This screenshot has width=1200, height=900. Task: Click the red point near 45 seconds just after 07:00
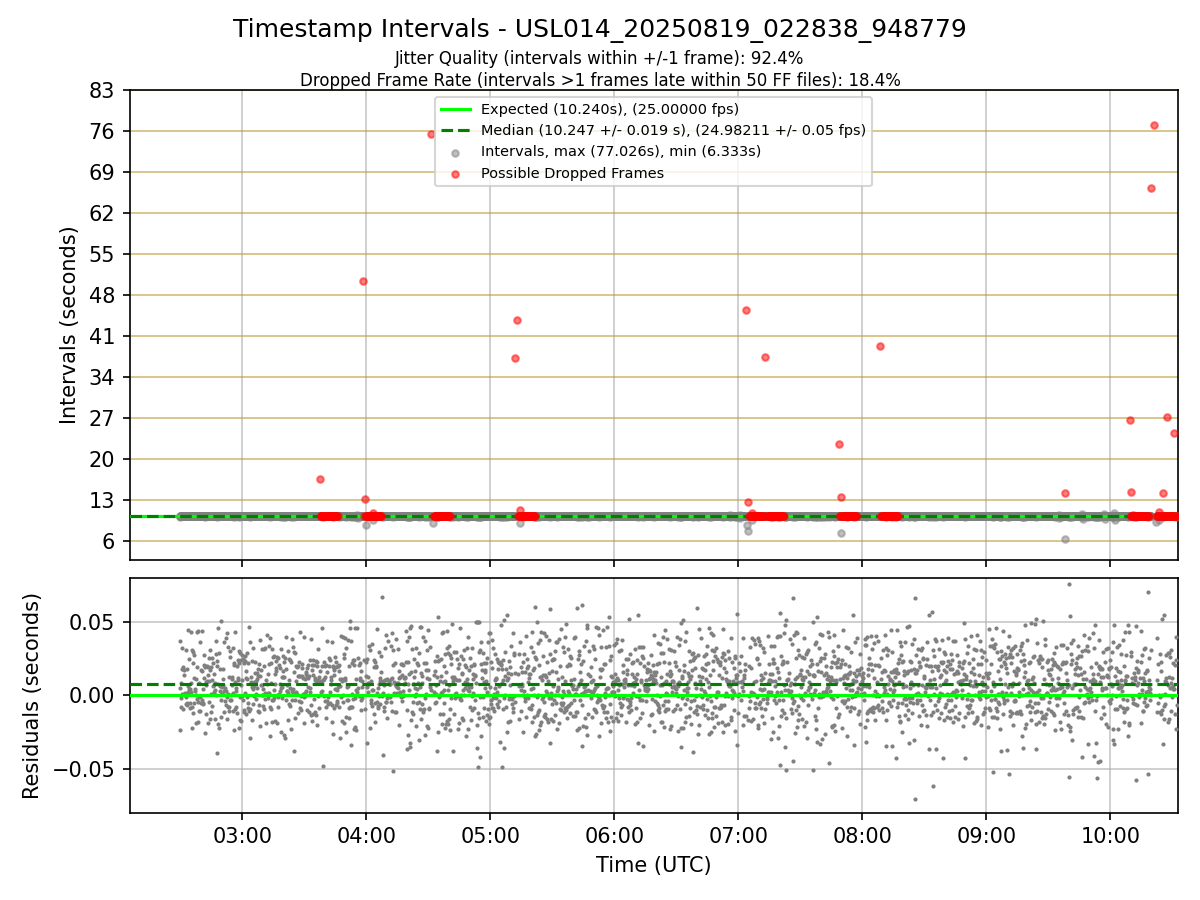[x=746, y=310]
